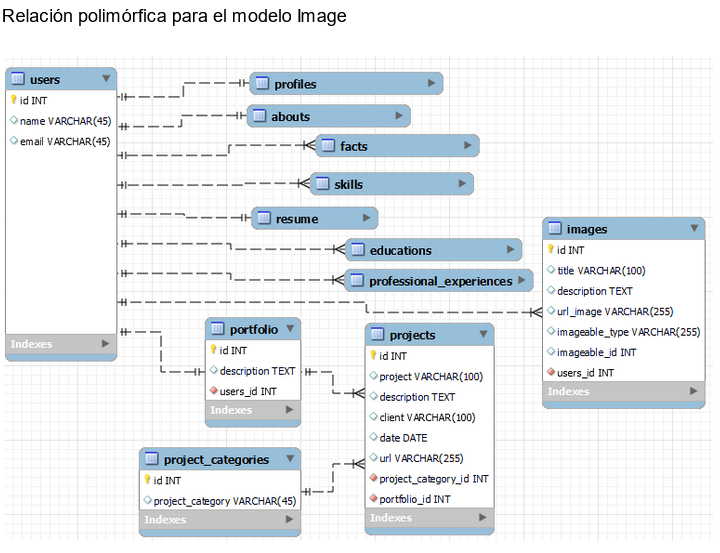Screen dimensions: 720x553
Task: Click the images table icon
Action: [x=554, y=229]
